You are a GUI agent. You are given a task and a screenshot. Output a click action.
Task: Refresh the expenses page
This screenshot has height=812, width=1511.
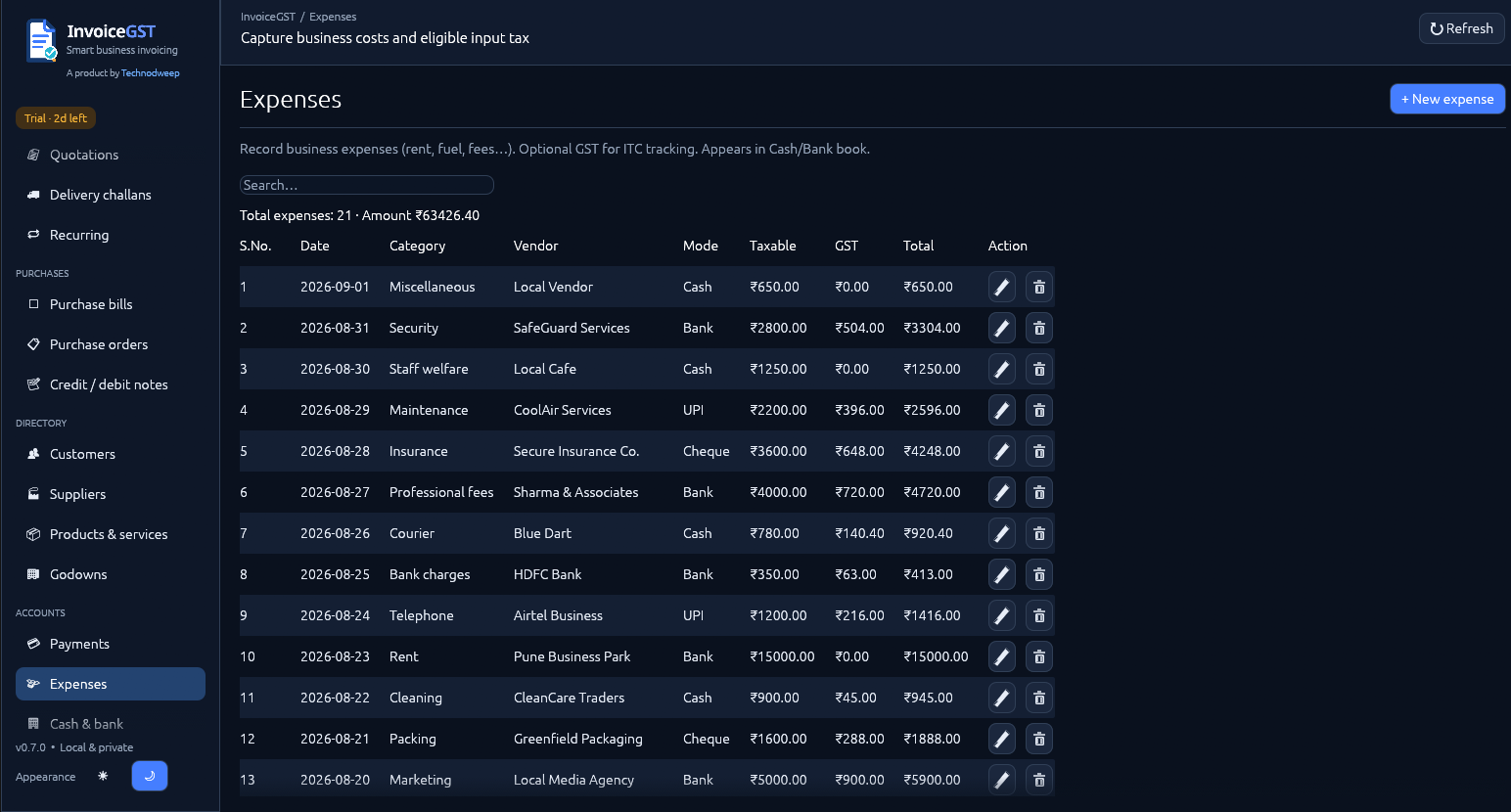point(1461,28)
